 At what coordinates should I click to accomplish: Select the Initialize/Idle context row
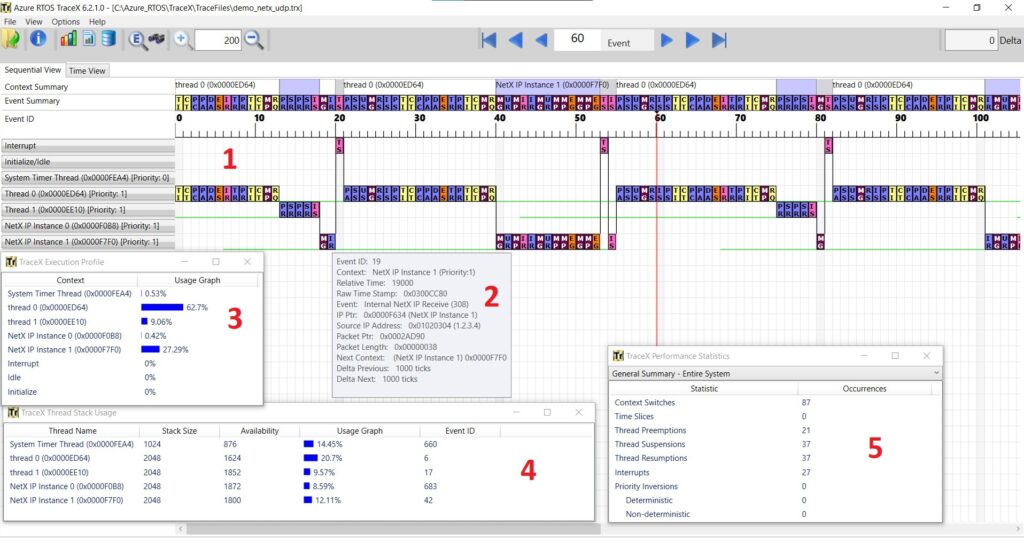(x=88, y=161)
